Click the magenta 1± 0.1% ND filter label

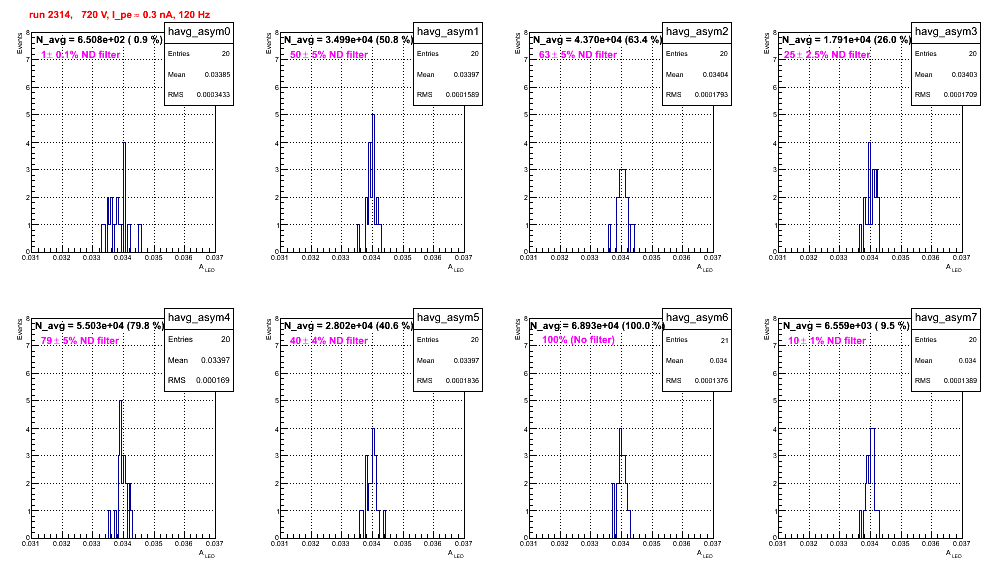[81, 55]
